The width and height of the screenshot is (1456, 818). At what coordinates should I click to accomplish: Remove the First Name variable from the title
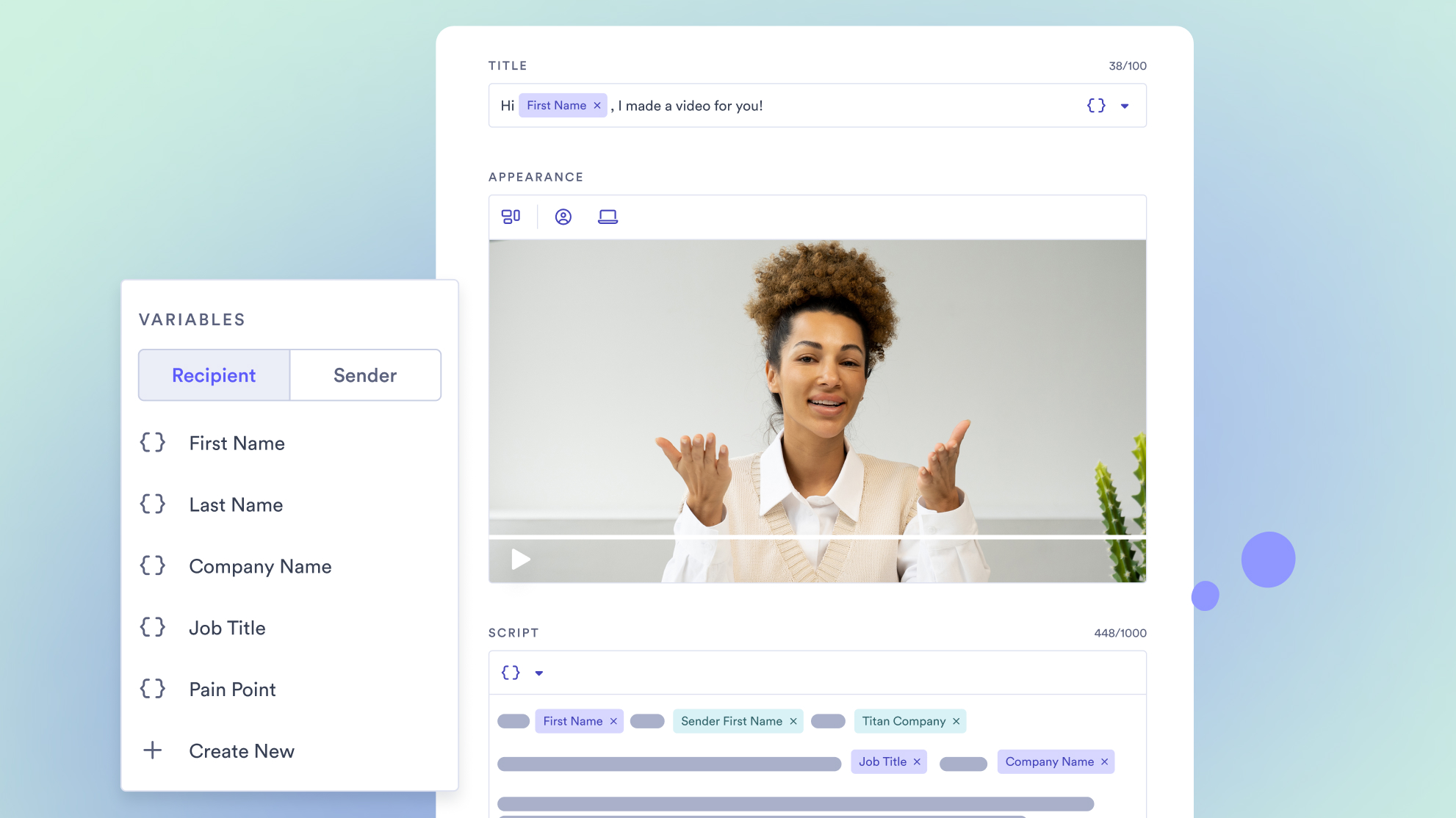[597, 105]
